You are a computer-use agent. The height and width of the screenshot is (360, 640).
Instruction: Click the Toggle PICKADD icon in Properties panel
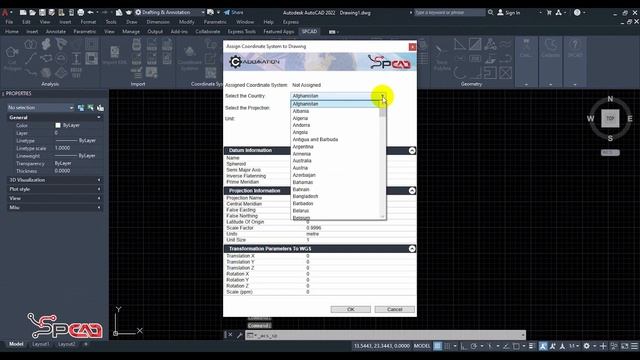point(81,108)
